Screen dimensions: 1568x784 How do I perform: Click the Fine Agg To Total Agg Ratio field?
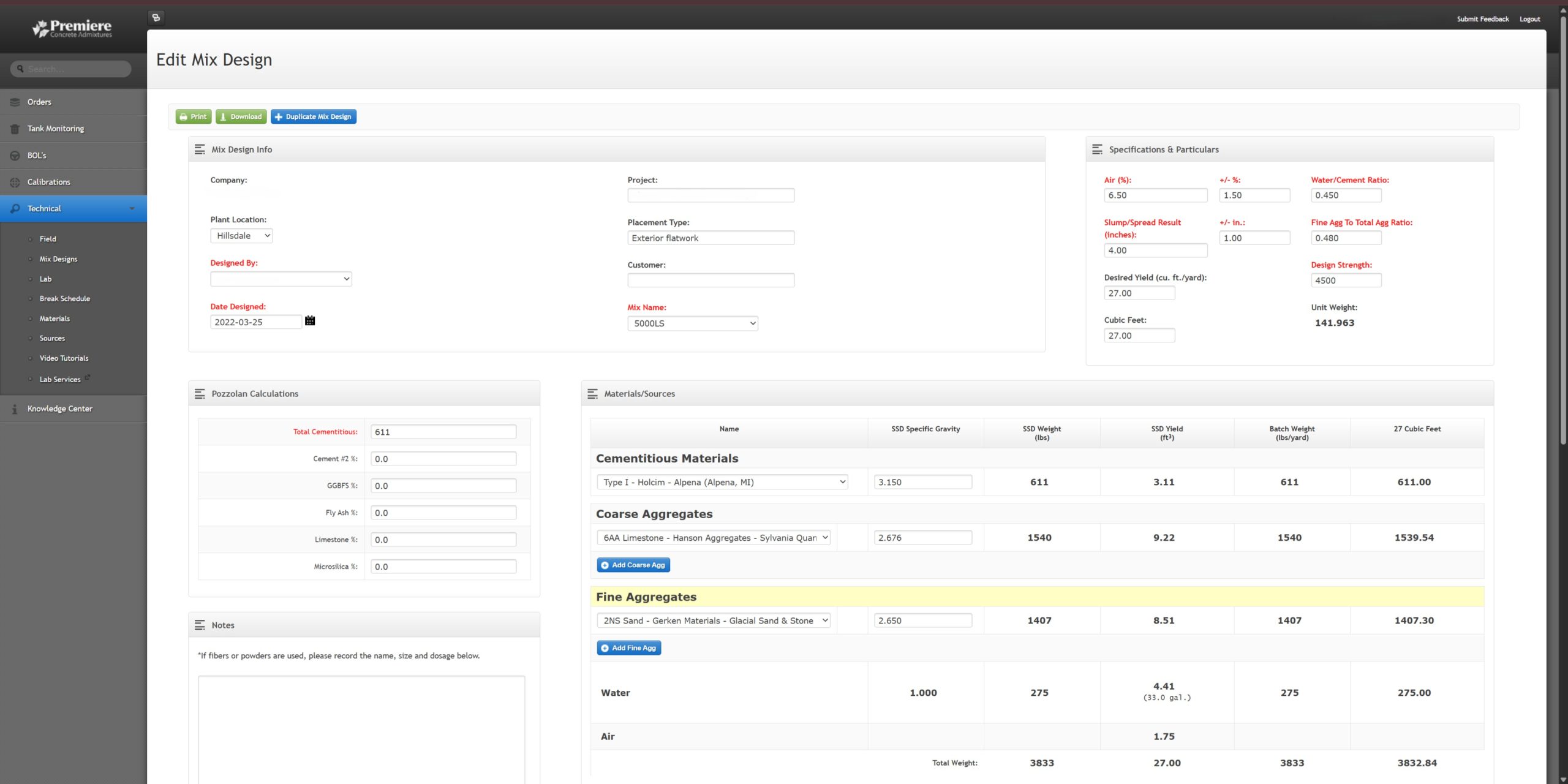[x=1346, y=238]
